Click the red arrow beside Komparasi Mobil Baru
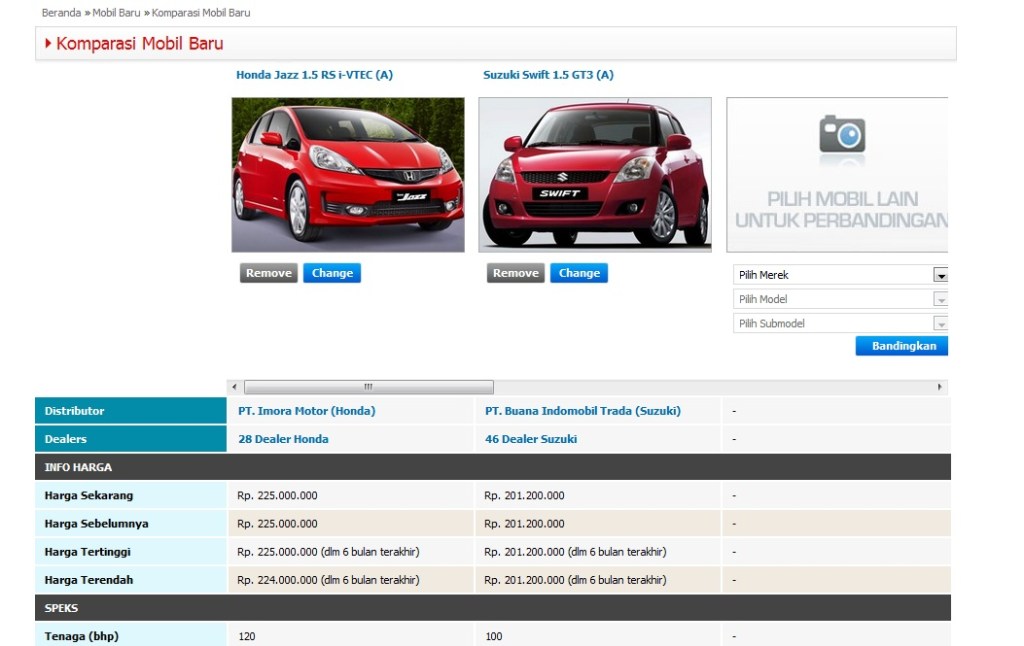 coord(48,43)
